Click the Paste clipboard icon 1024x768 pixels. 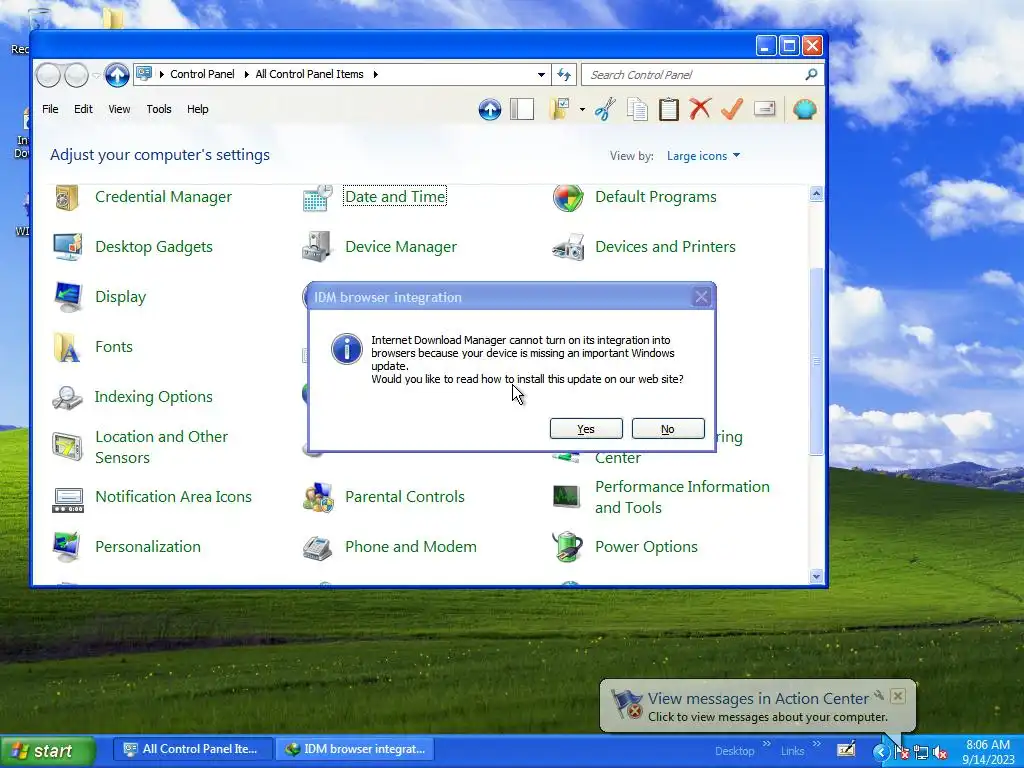[x=669, y=109]
